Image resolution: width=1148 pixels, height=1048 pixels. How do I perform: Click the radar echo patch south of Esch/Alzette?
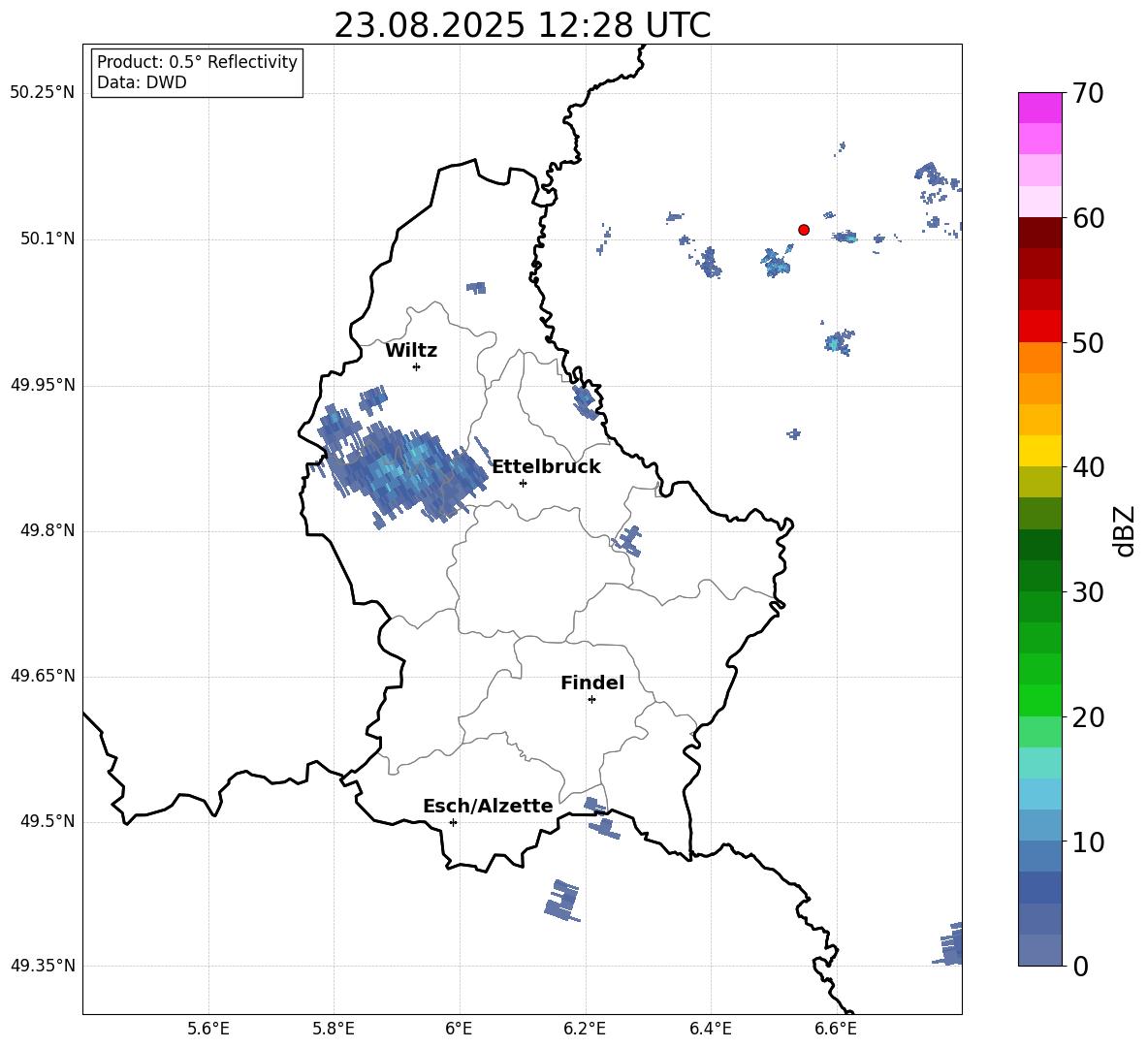pos(563,901)
